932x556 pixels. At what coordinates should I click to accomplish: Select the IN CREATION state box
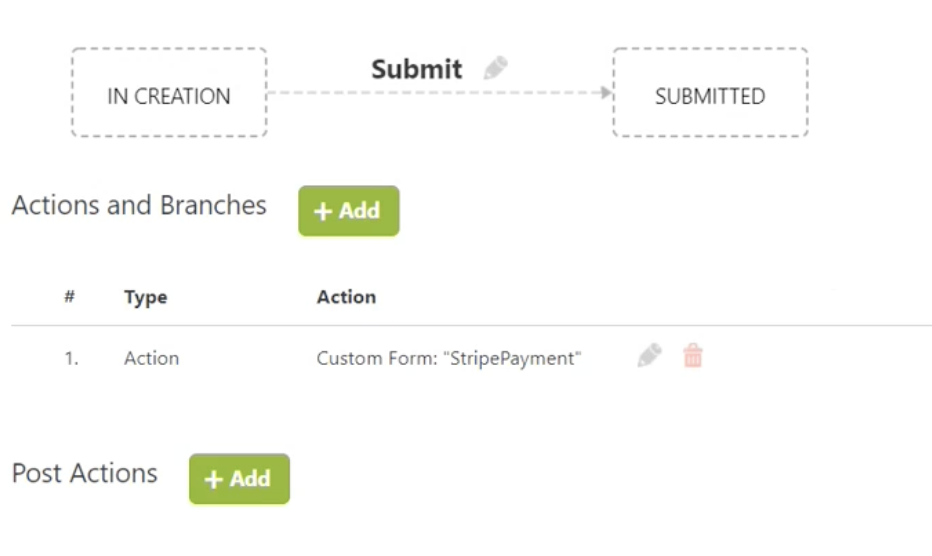click(169, 92)
